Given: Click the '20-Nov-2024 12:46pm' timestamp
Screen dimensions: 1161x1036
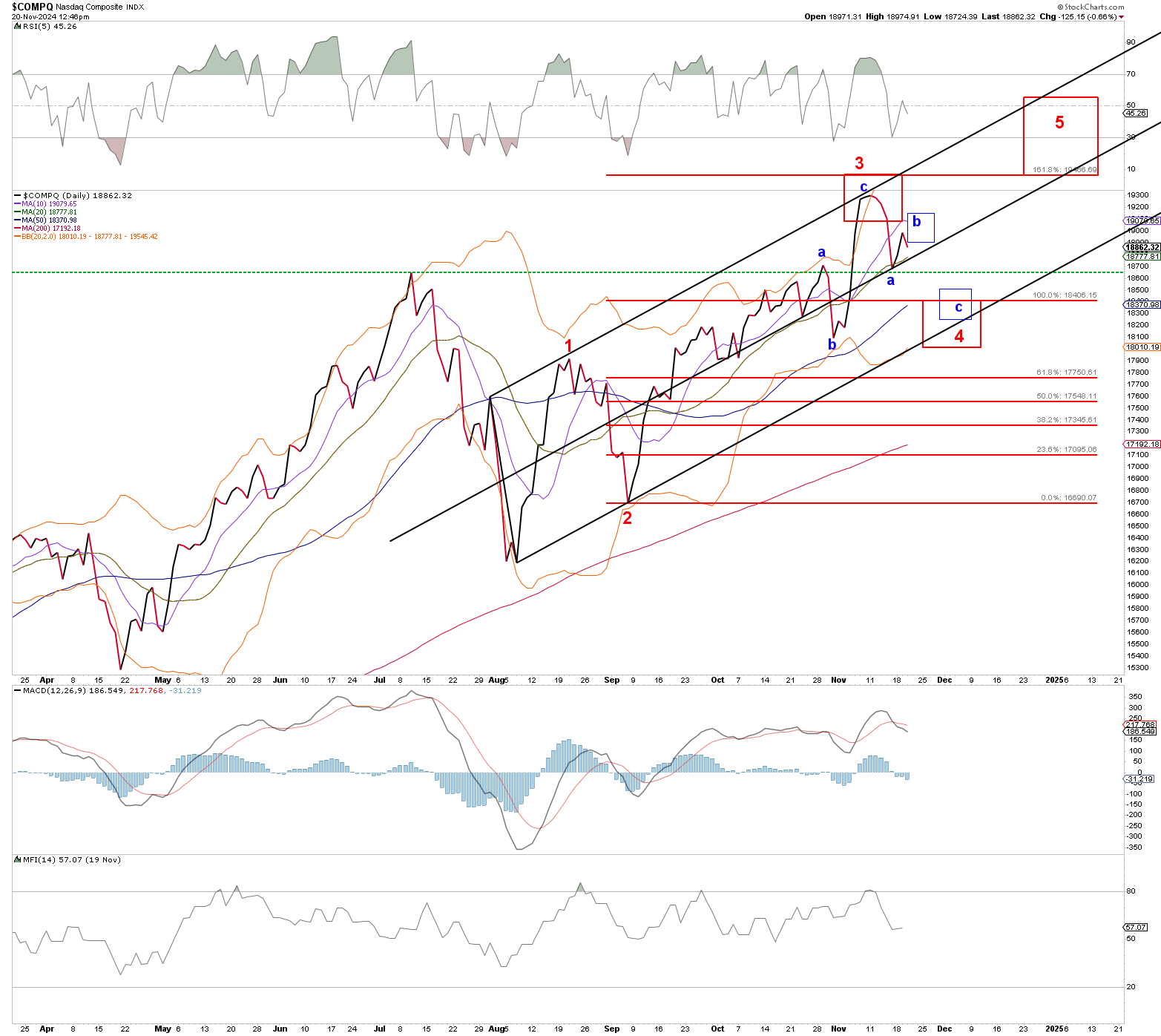Looking at the screenshot, I should [50, 17].
